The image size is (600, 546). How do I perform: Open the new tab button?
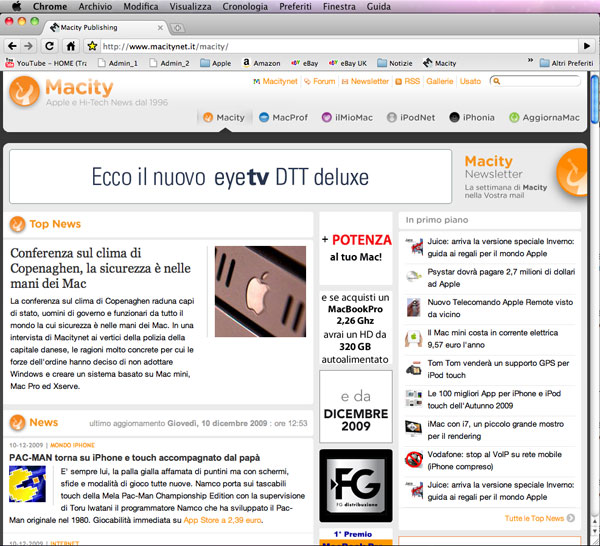[177, 28]
